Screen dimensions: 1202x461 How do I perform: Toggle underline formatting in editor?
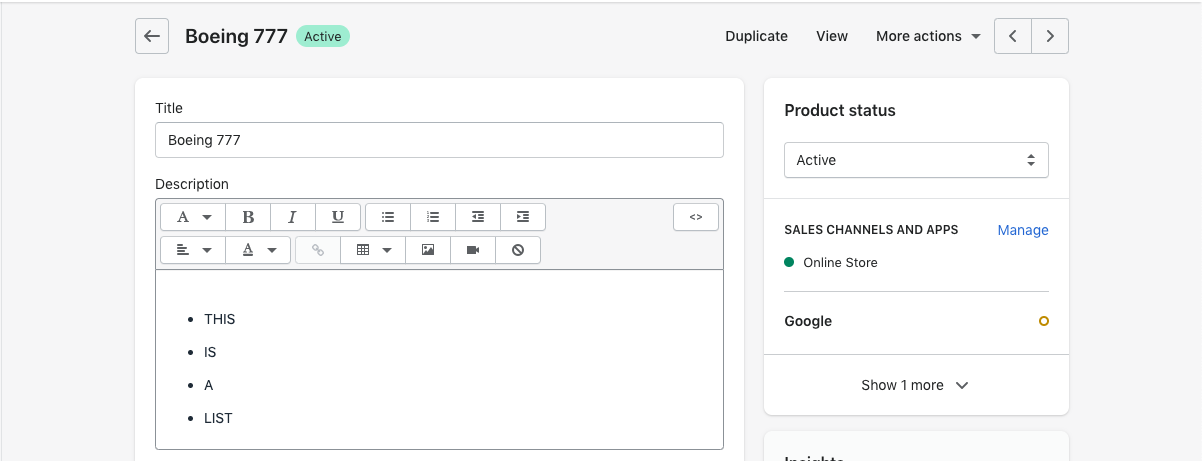(x=338, y=217)
